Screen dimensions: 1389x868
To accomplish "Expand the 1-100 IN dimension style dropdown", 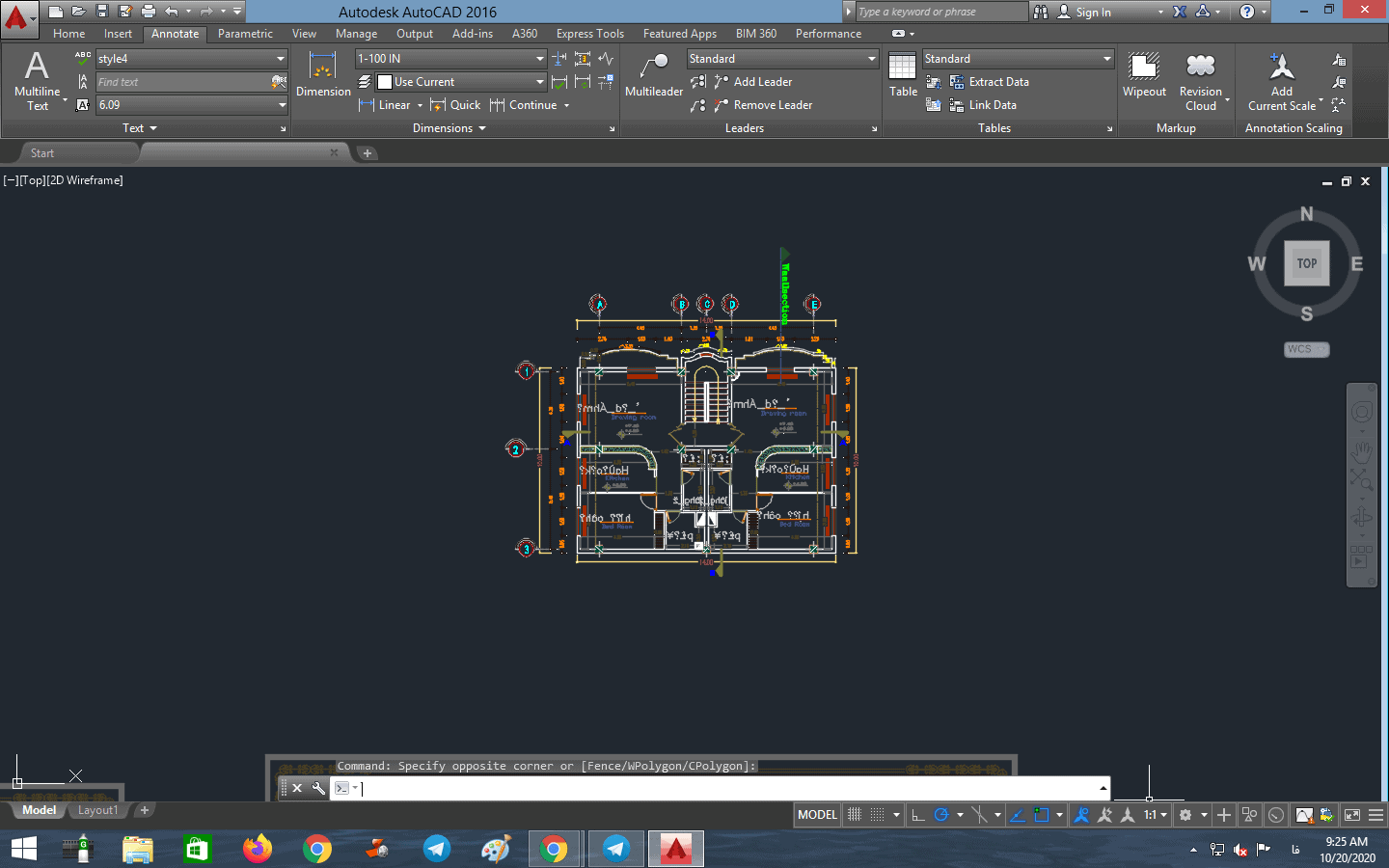I will pyautogui.click(x=539, y=59).
